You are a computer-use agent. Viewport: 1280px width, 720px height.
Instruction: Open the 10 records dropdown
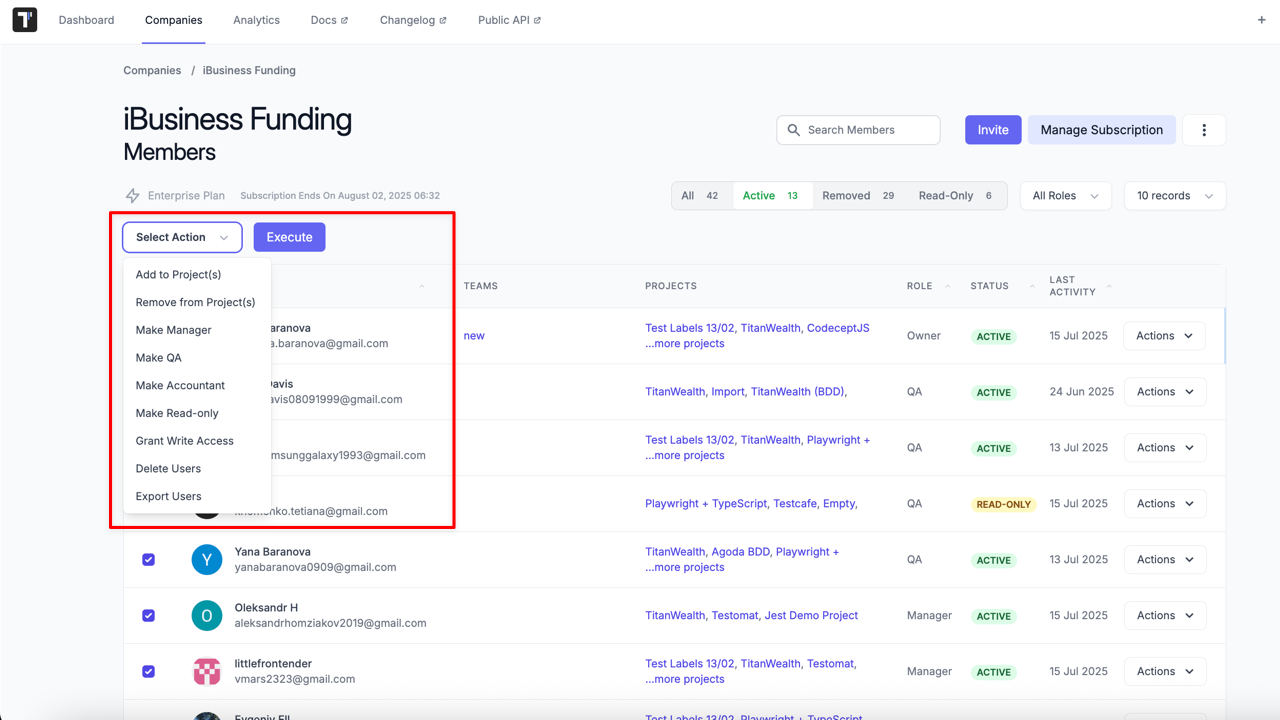coord(1174,196)
